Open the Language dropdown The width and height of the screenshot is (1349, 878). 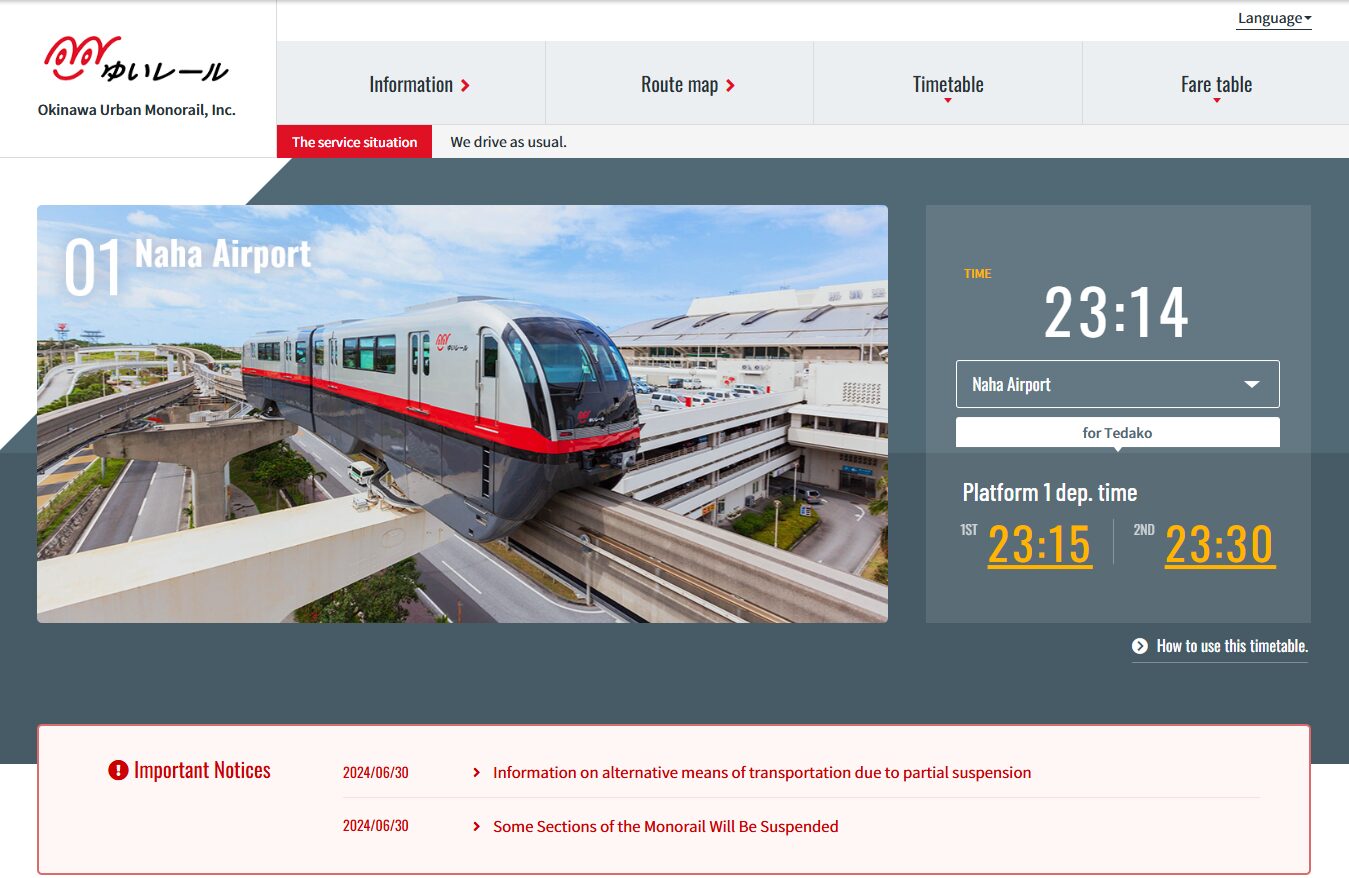pos(1273,18)
